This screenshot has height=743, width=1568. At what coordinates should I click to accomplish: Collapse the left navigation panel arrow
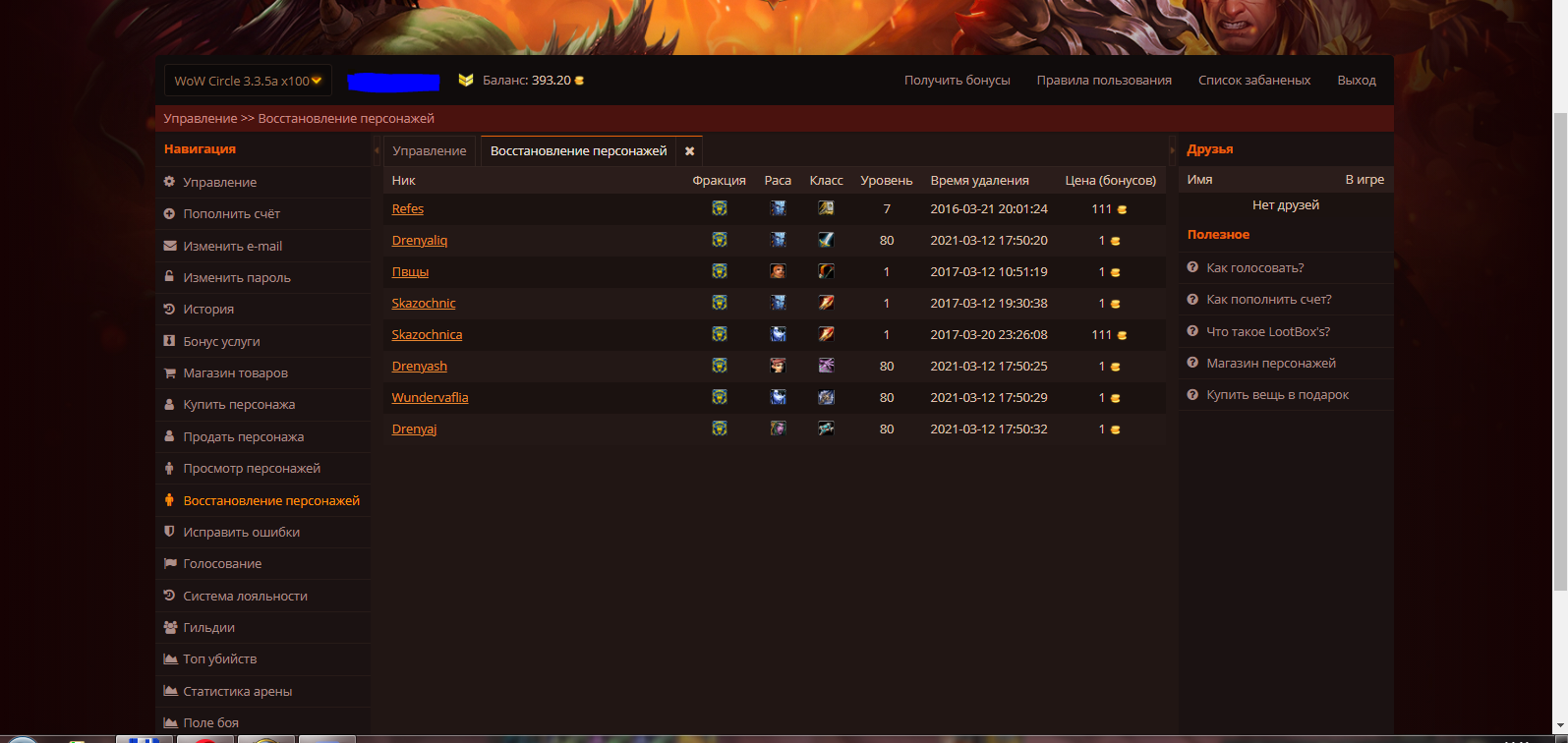[x=377, y=150]
